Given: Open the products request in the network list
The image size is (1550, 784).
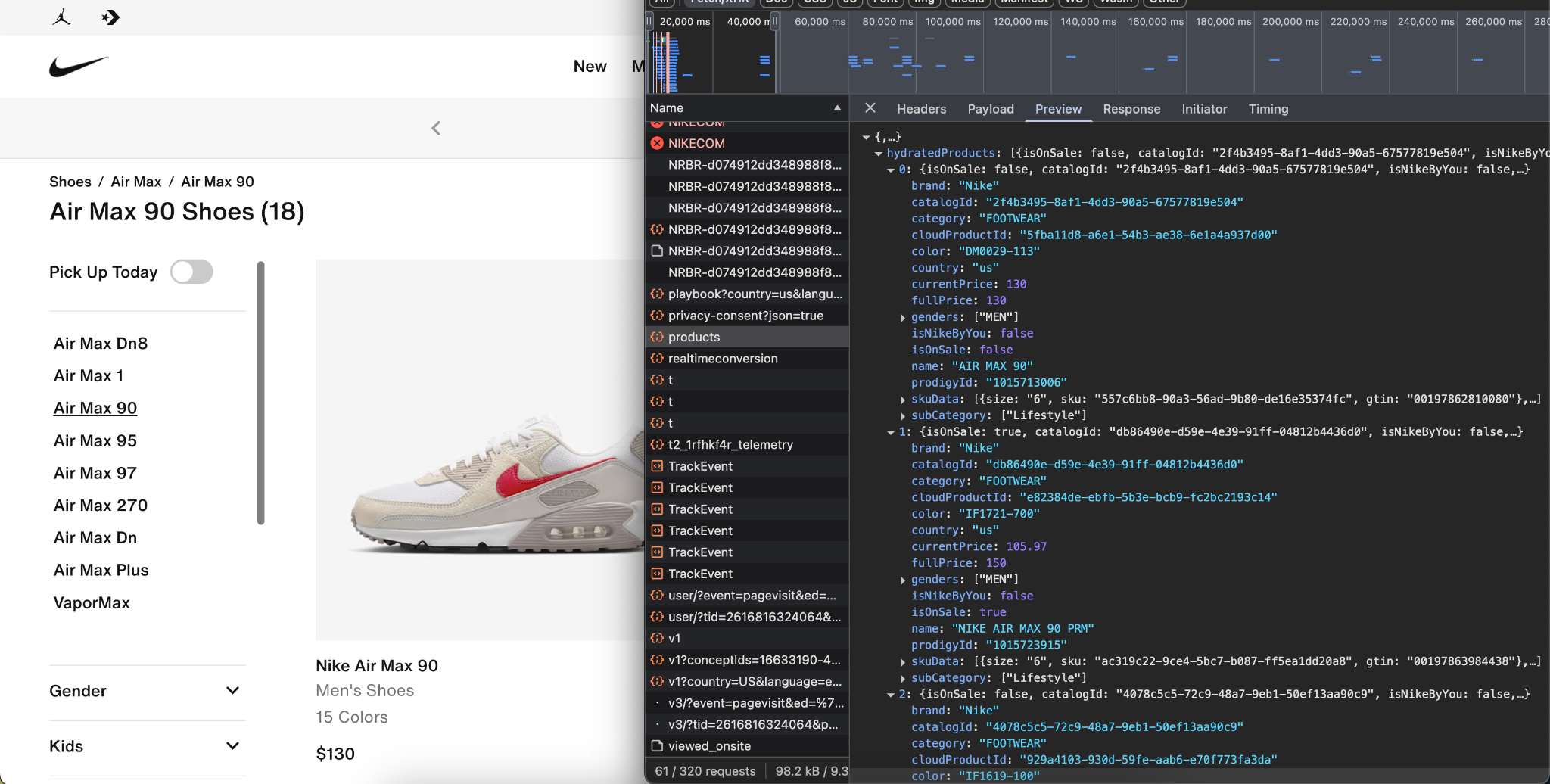Looking at the screenshot, I should (693, 337).
